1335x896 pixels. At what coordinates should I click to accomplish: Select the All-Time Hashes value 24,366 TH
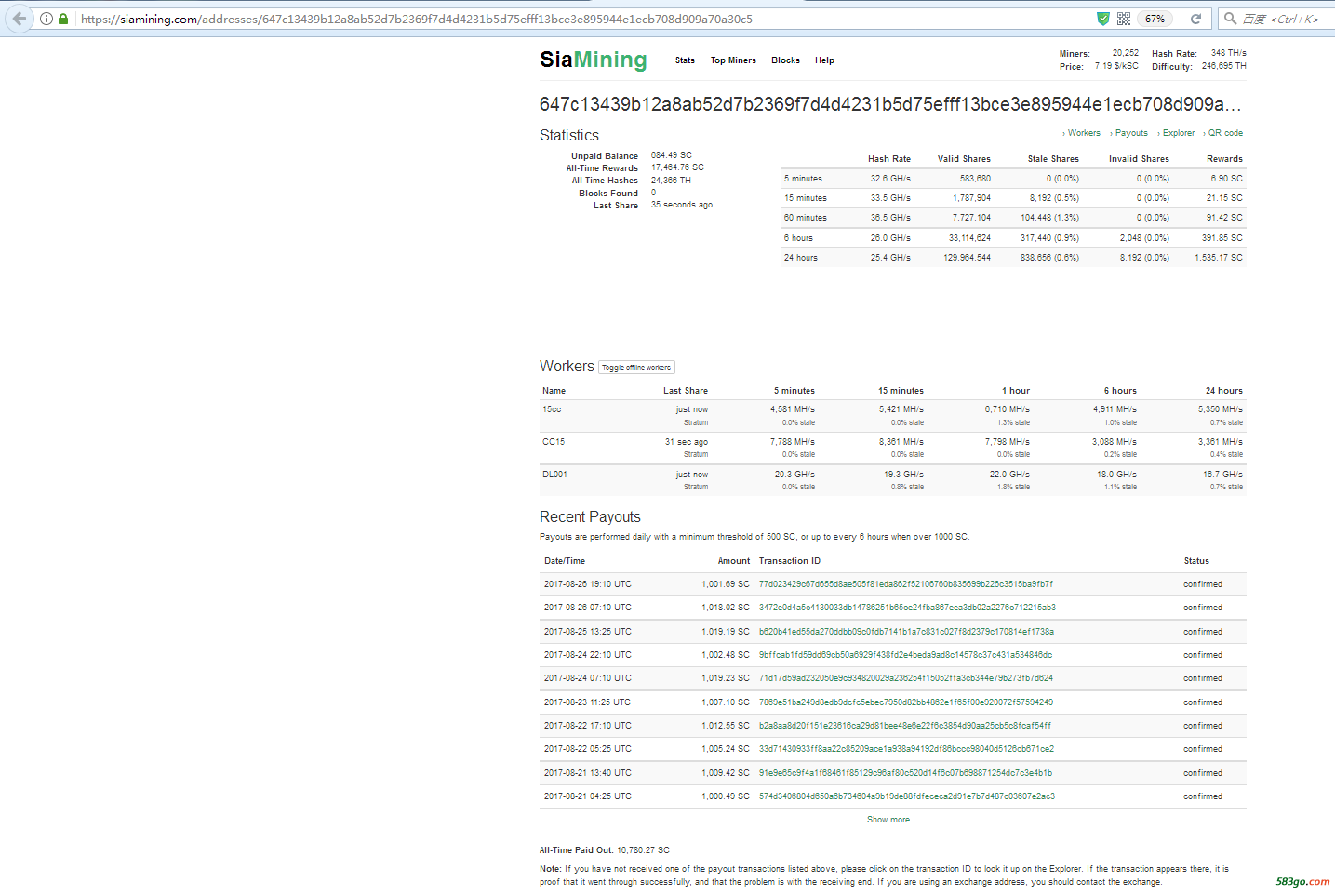[x=671, y=181]
